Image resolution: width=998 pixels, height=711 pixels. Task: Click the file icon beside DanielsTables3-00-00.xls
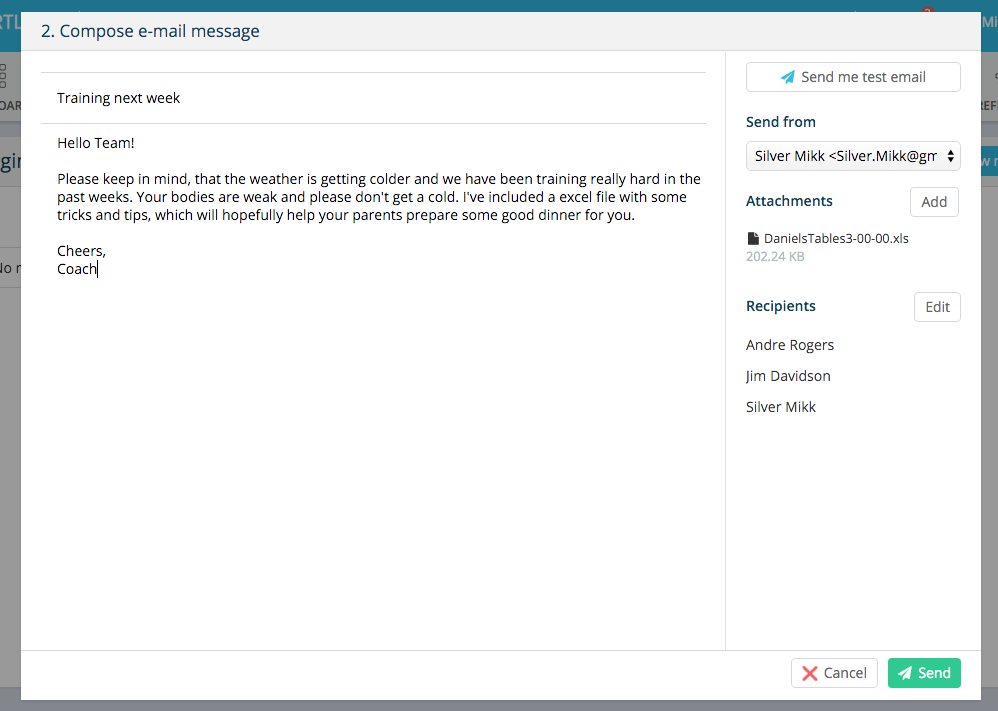click(753, 239)
